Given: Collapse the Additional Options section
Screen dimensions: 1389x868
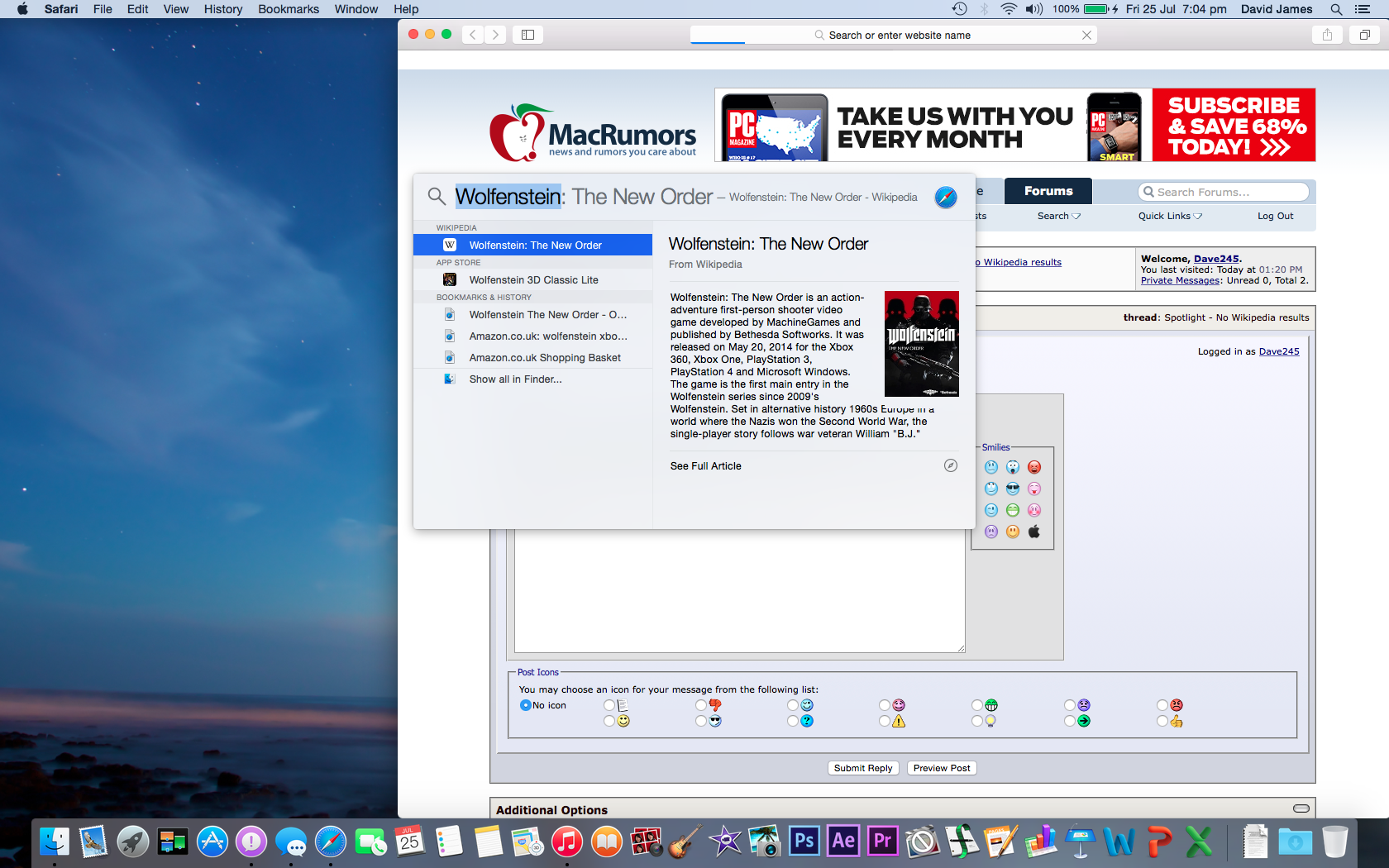Looking at the screenshot, I should [x=1301, y=808].
